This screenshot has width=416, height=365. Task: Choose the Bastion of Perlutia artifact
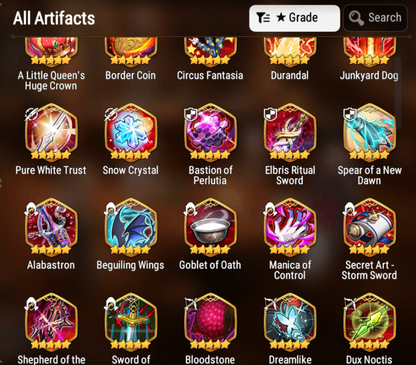coord(210,133)
